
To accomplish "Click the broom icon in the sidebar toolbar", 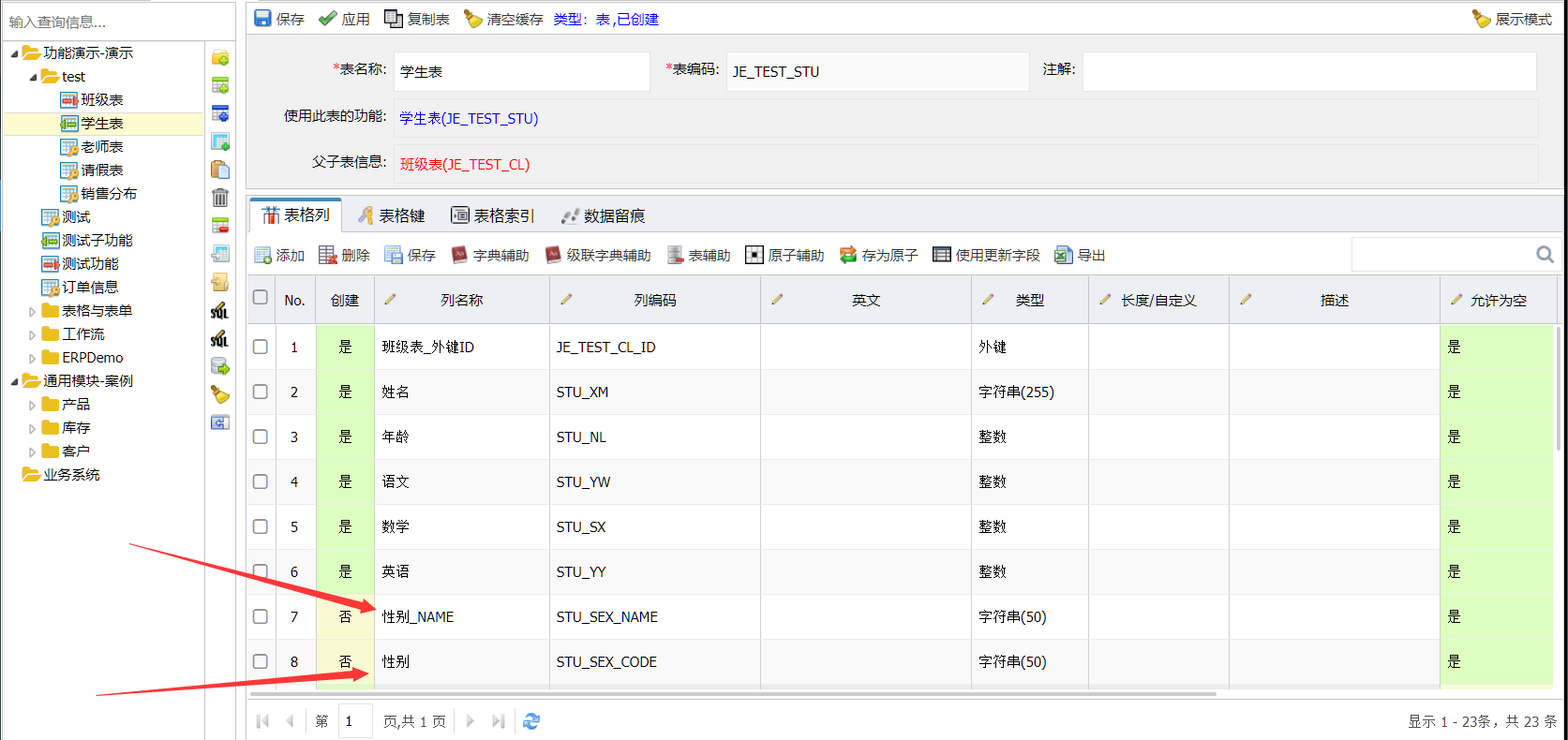I will click(220, 394).
